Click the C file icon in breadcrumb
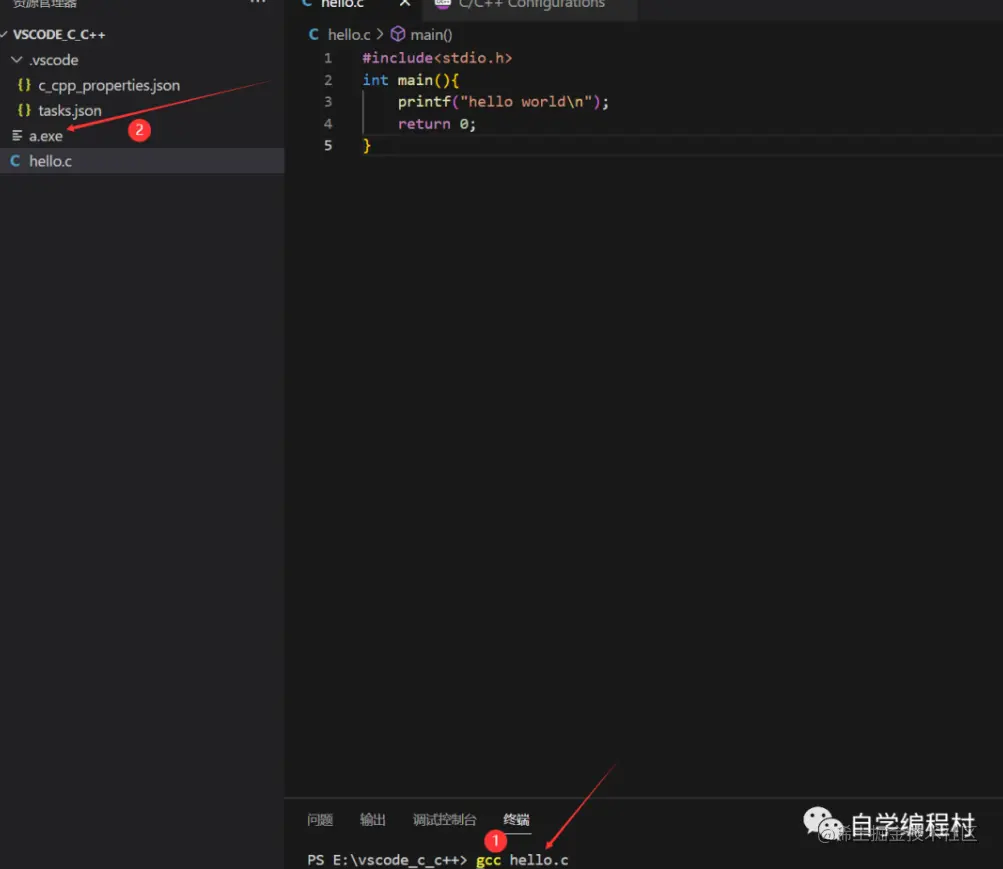Viewport: 1003px width, 869px height. [x=313, y=35]
